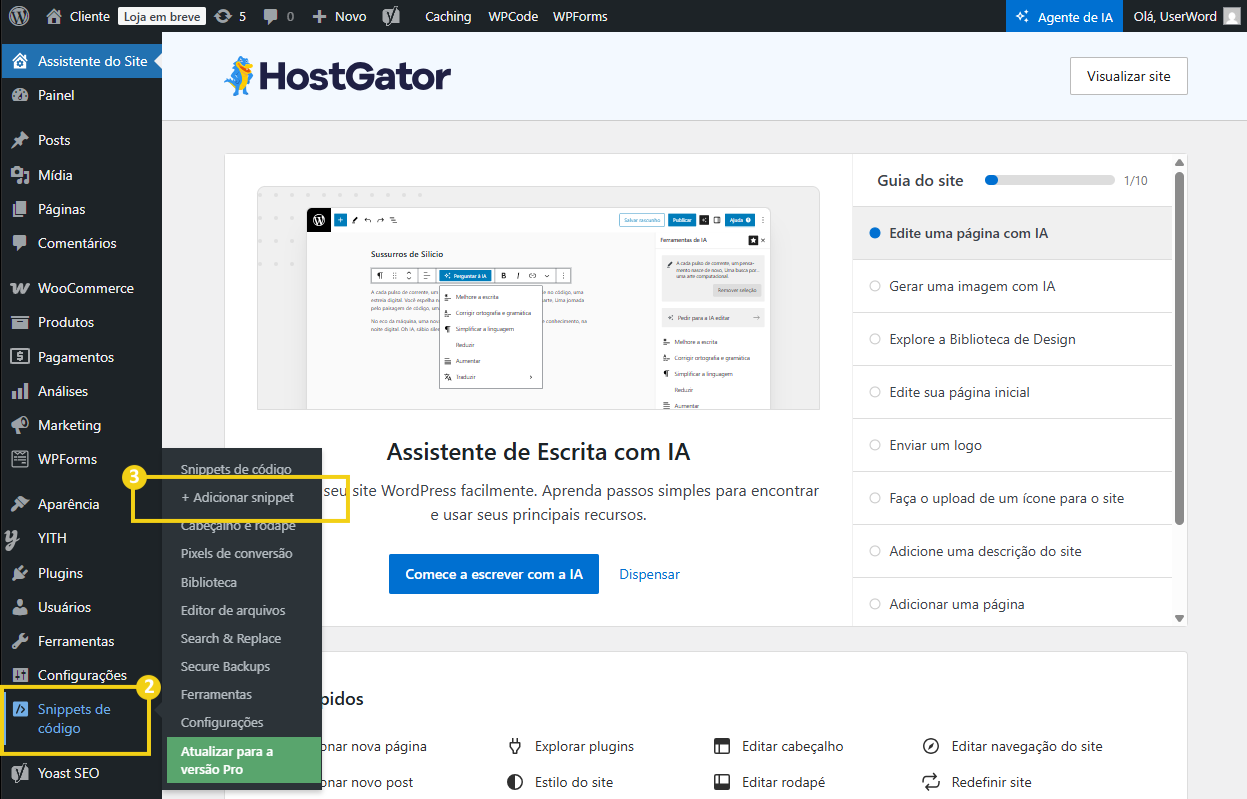Click the Painel dashboard icon
The image size is (1247, 799).
(20, 95)
